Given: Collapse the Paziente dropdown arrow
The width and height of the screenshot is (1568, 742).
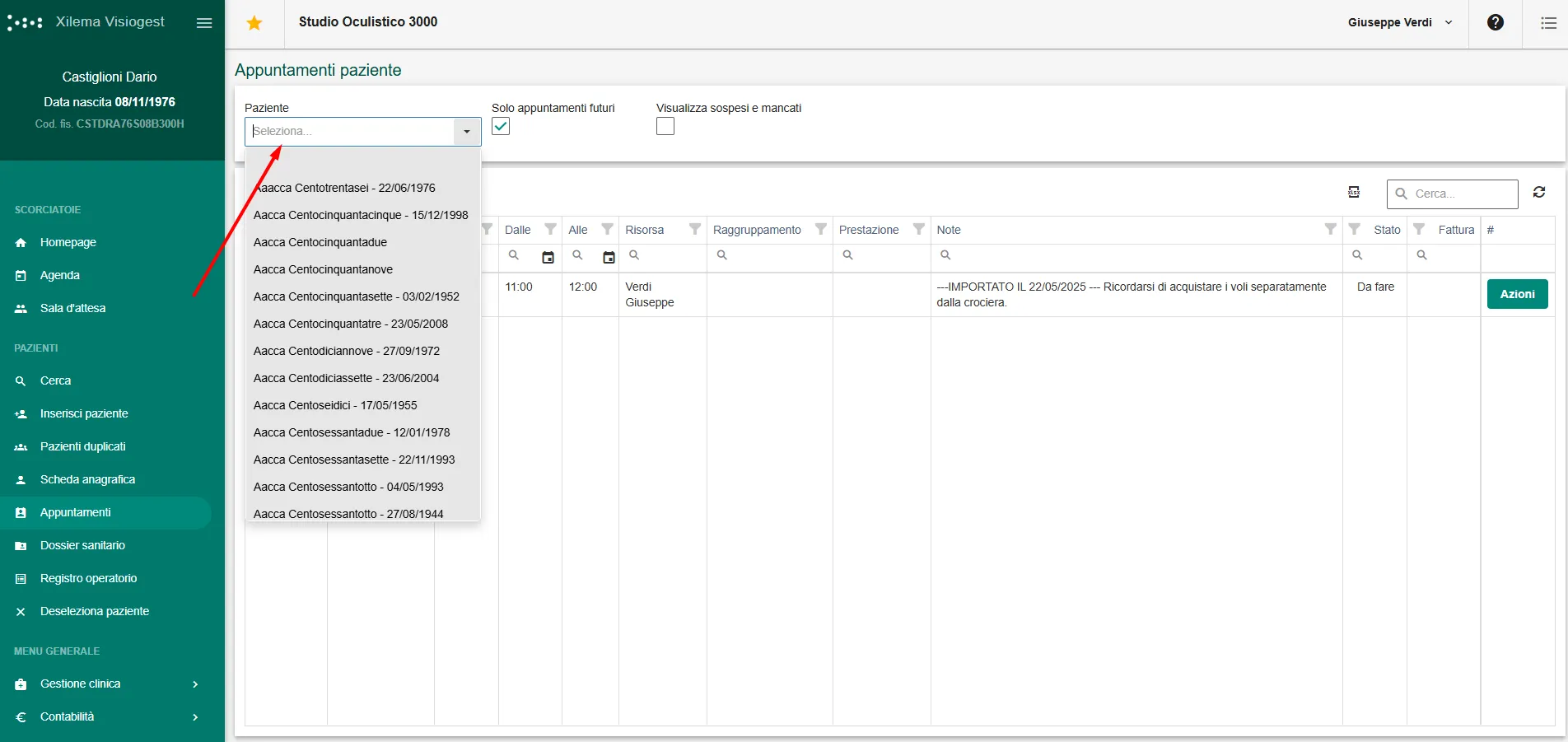Looking at the screenshot, I should click(x=467, y=132).
